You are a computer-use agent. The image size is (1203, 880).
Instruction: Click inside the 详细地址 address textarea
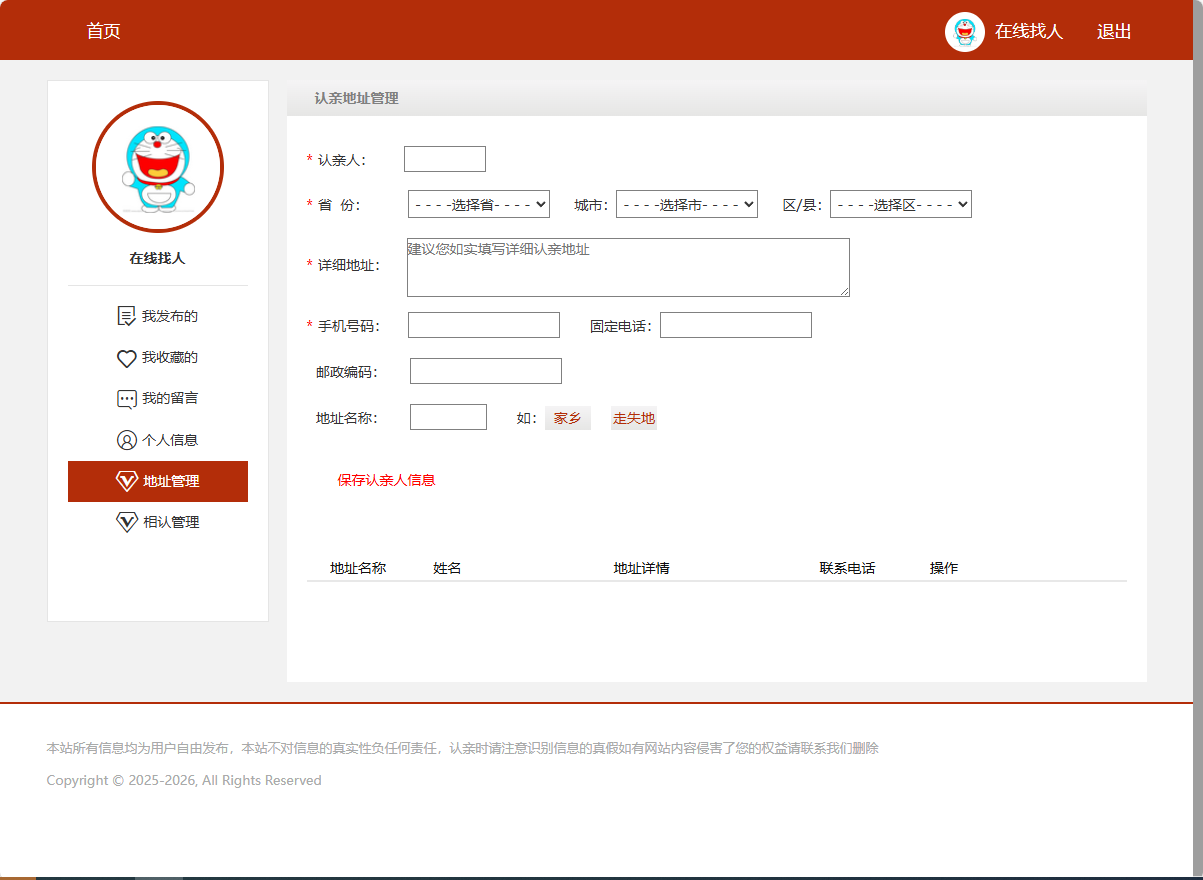pyautogui.click(x=627, y=268)
